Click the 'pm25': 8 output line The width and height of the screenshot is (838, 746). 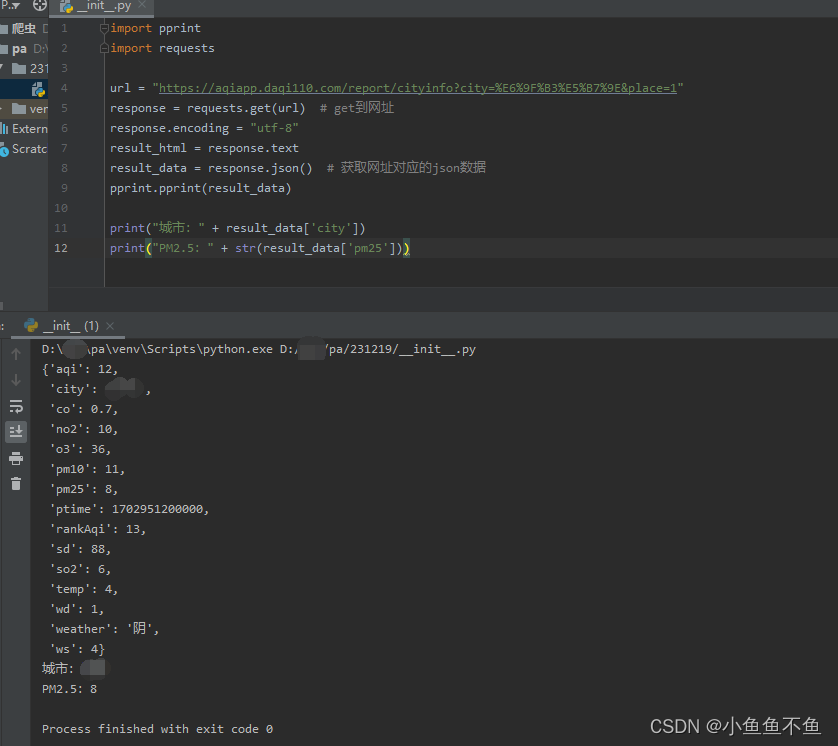click(x=83, y=489)
